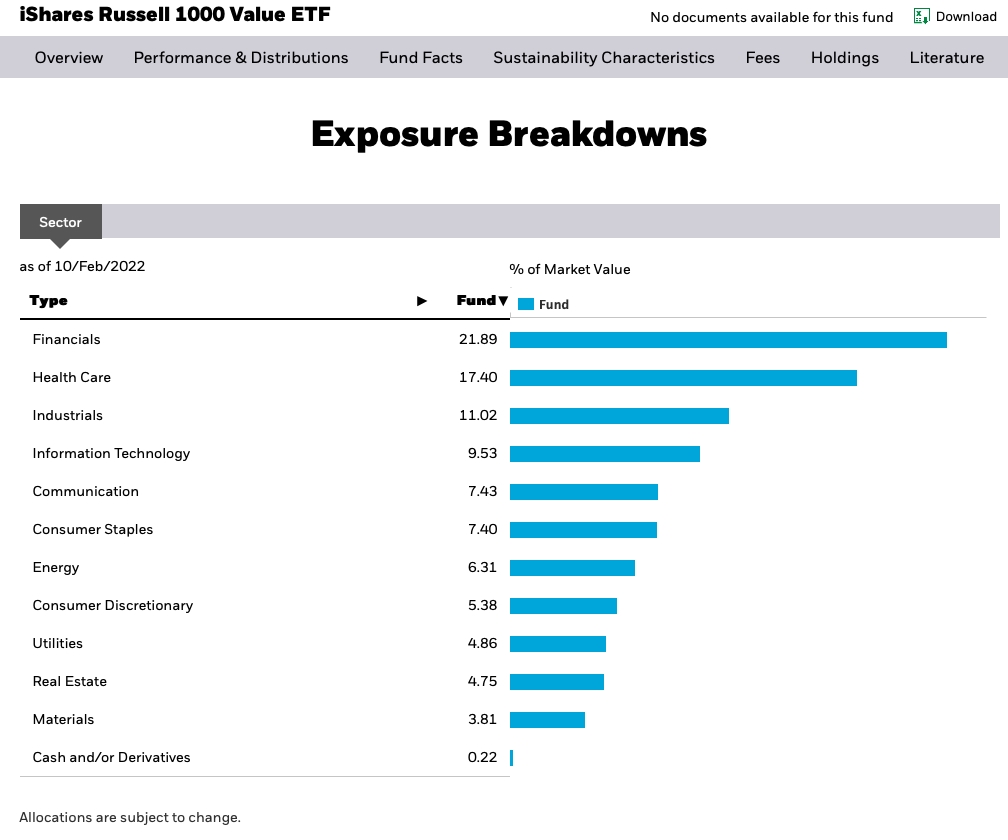Click the Real Estate row label
1008x840 pixels.
(69, 681)
